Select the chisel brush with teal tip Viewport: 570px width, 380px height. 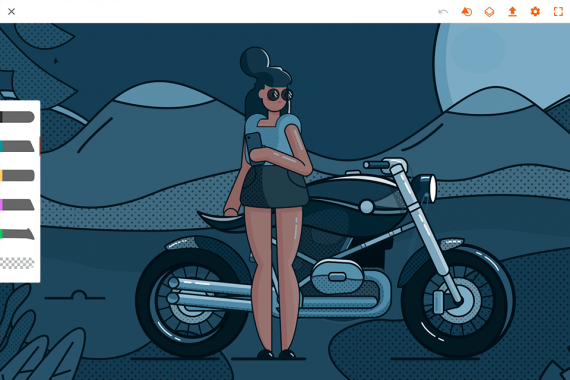17,146
